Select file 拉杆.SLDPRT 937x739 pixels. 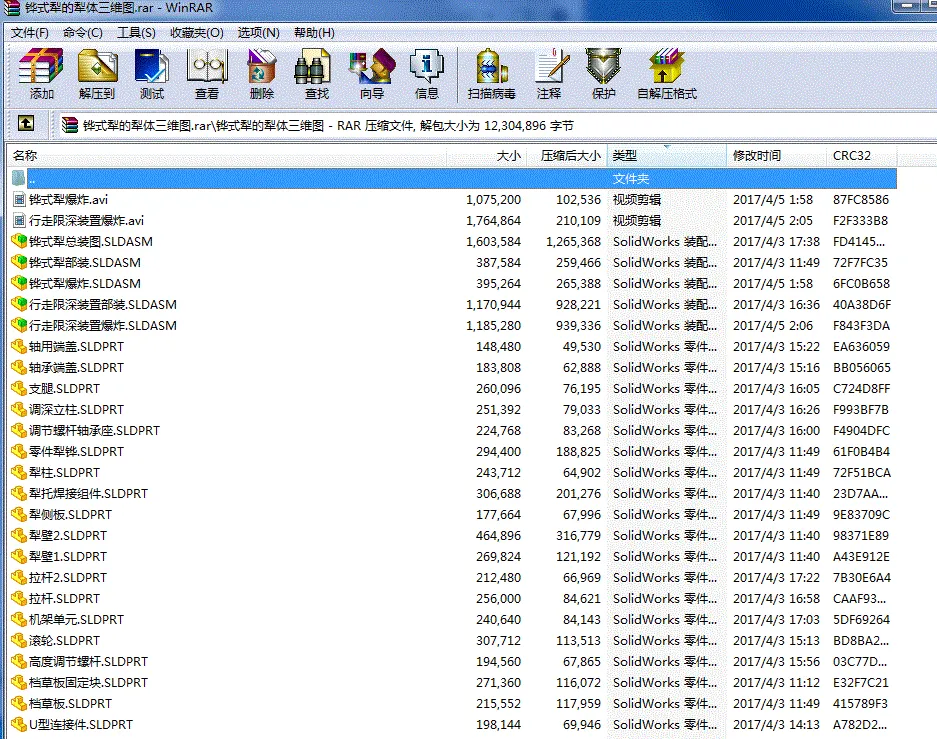[65, 599]
